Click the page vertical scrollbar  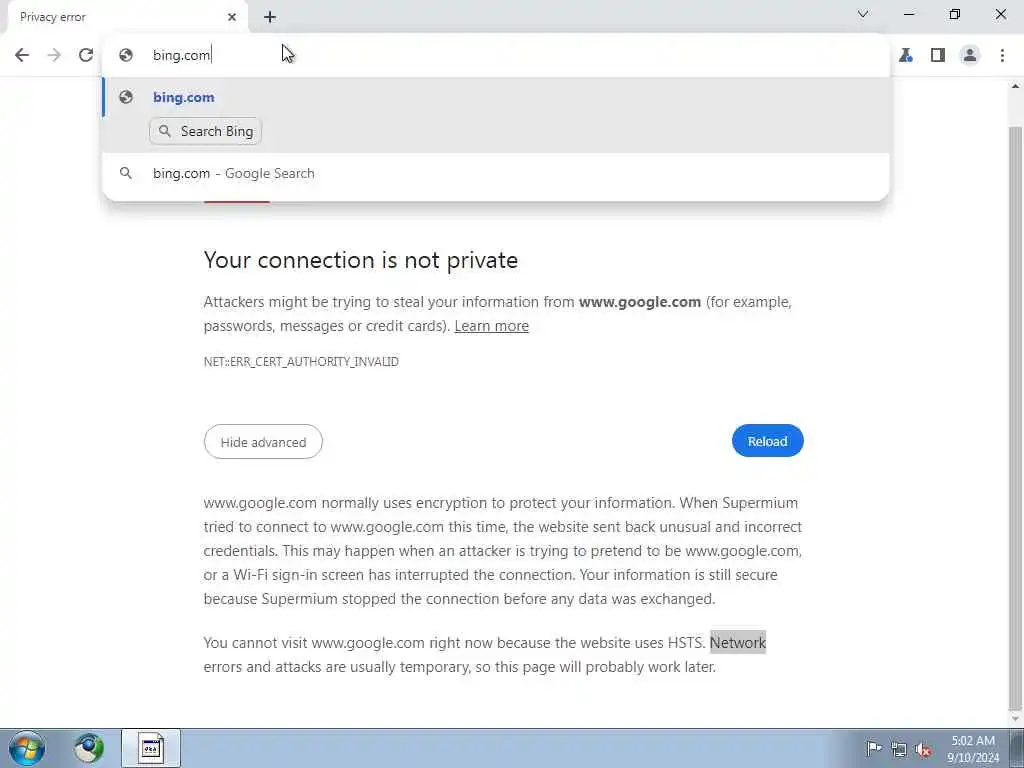[1016, 400]
